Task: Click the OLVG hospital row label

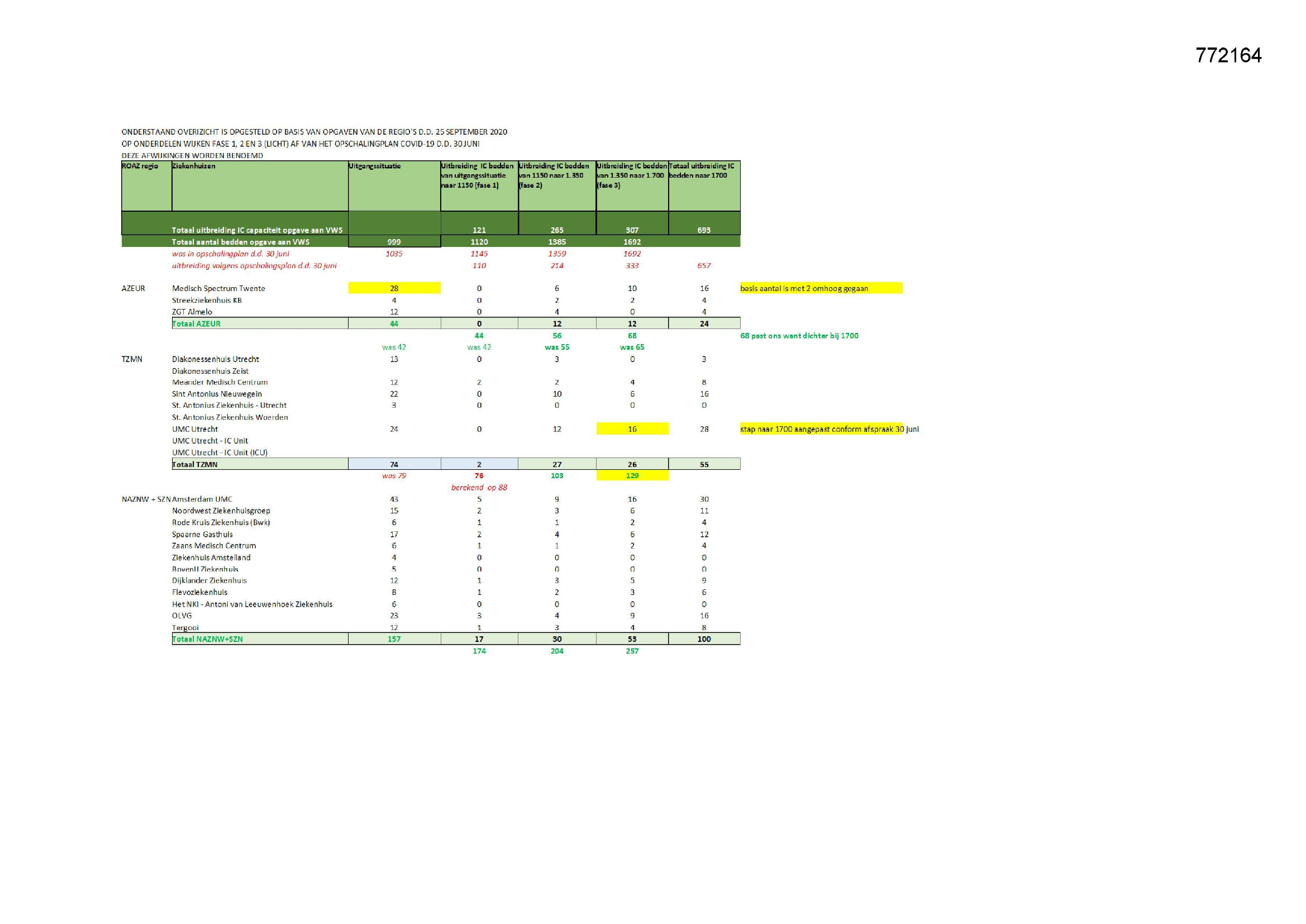Action: pos(182,616)
